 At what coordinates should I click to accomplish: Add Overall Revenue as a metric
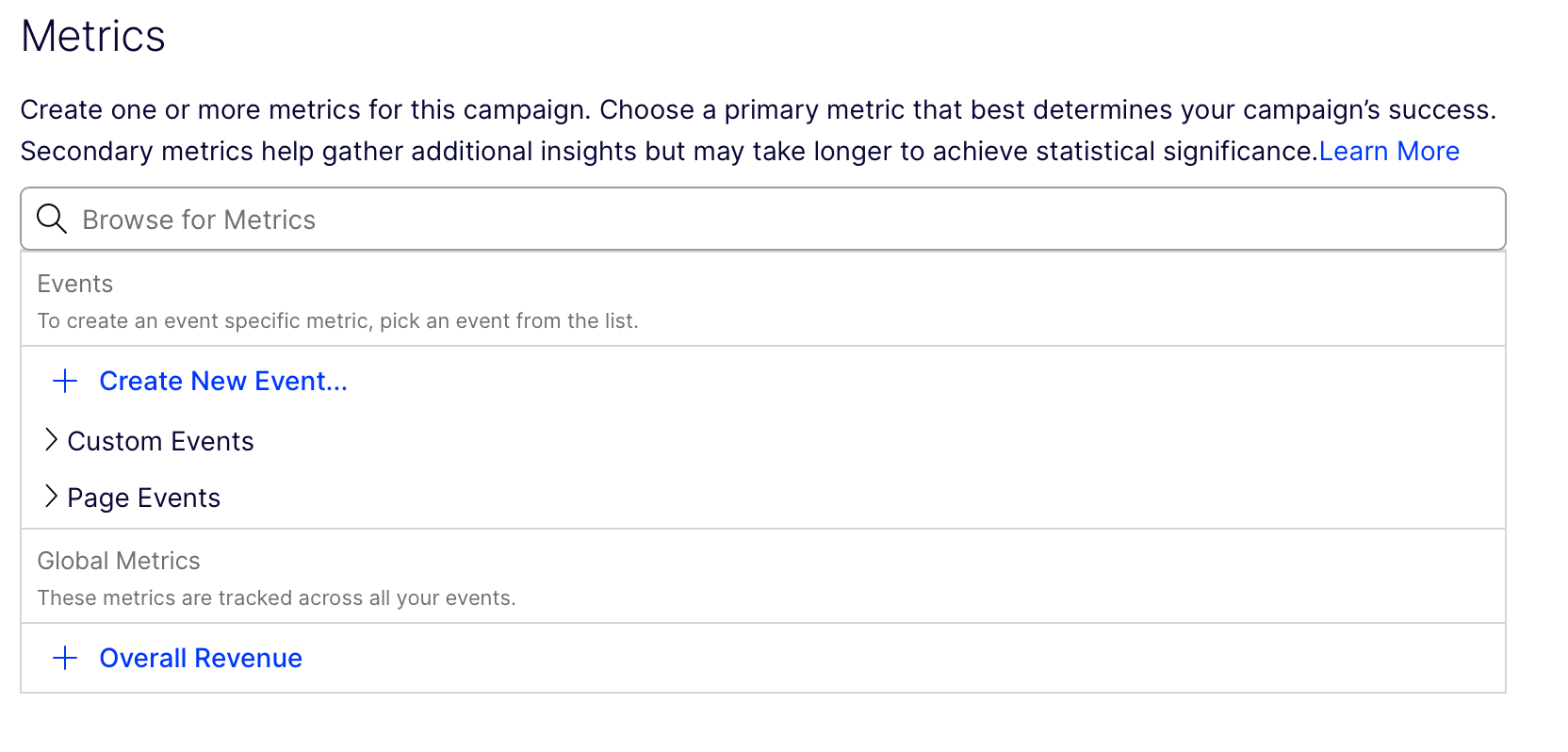click(200, 658)
